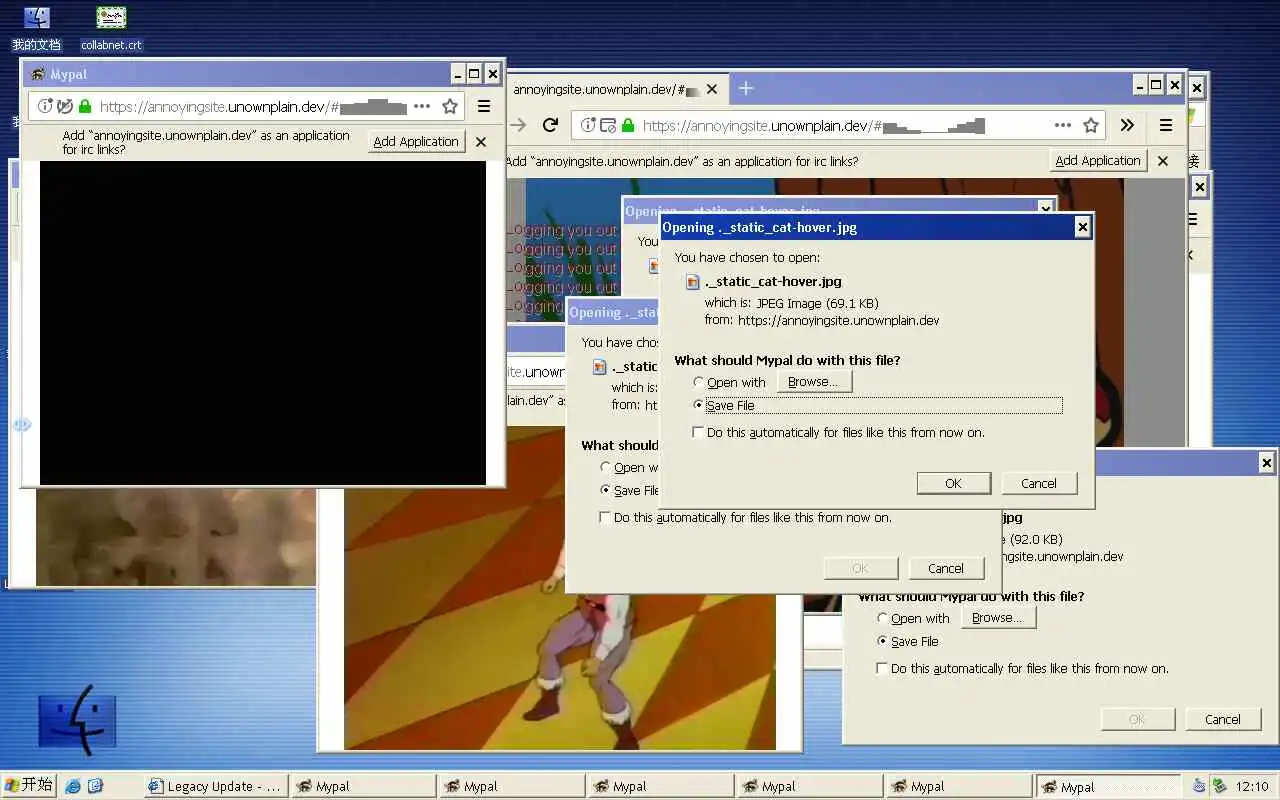
Task: Dismiss irc notification bar in small Mypal window
Action: click(x=481, y=142)
